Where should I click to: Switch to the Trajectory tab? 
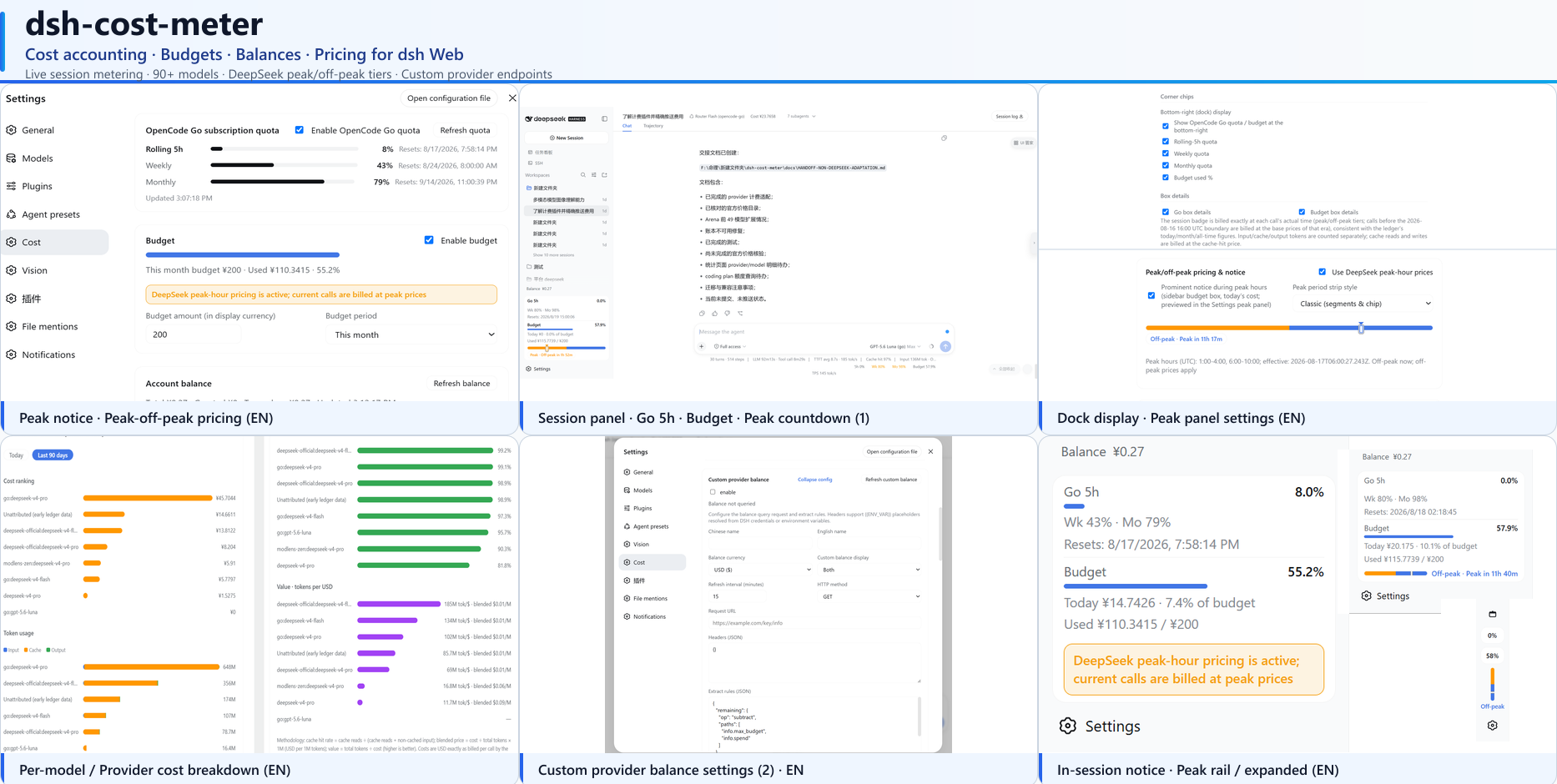pos(653,126)
